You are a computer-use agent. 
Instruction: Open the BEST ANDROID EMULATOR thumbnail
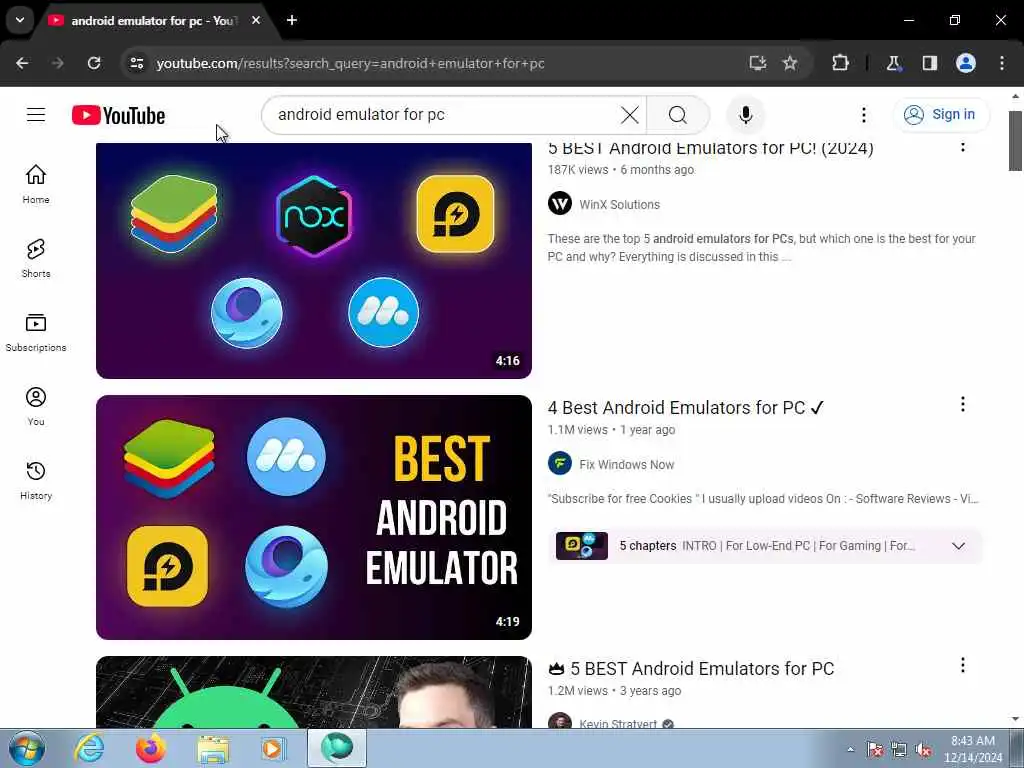(313, 517)
